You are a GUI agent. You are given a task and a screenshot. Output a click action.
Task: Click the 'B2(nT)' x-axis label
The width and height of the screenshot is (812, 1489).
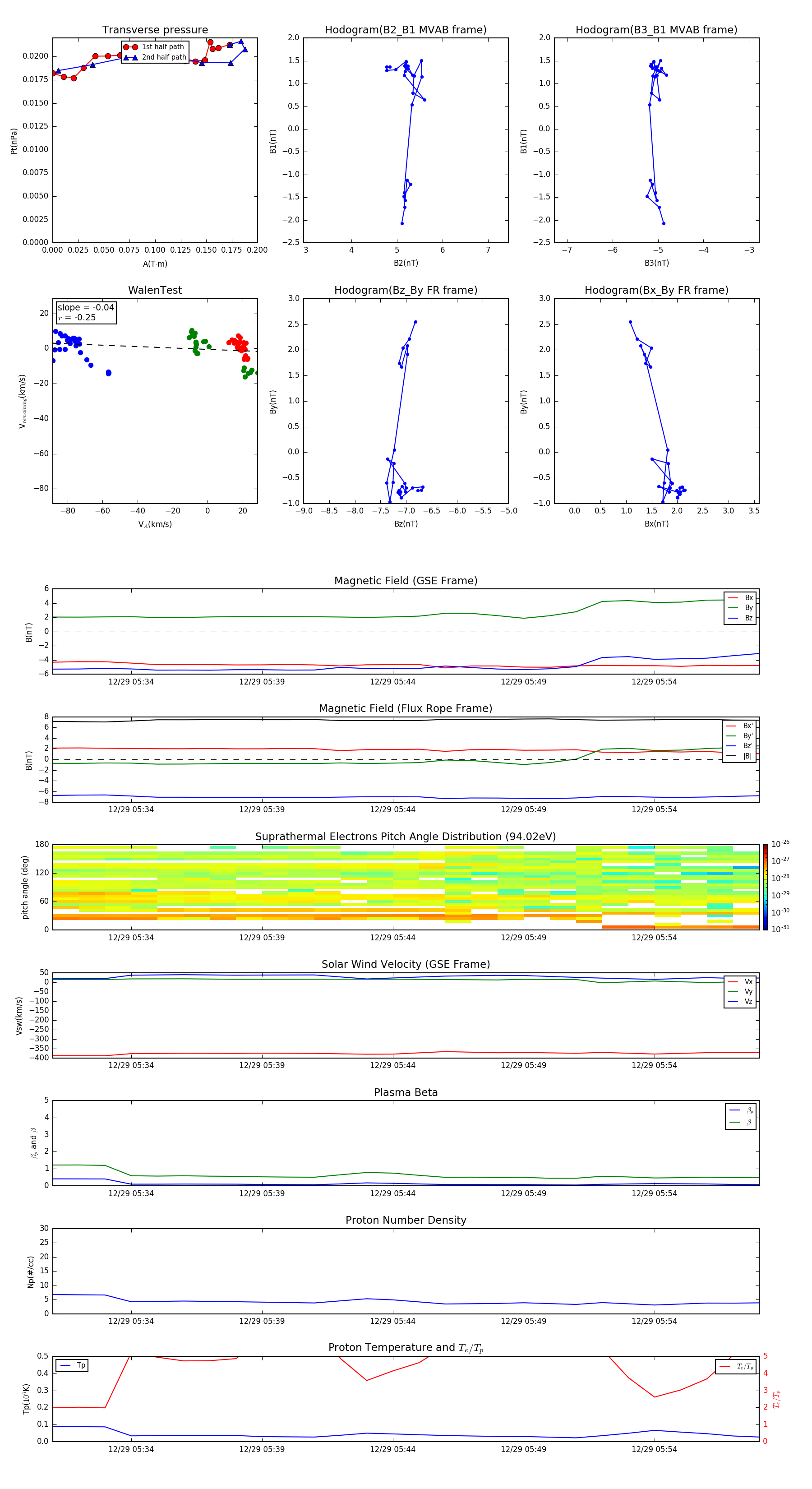point(406,263)
